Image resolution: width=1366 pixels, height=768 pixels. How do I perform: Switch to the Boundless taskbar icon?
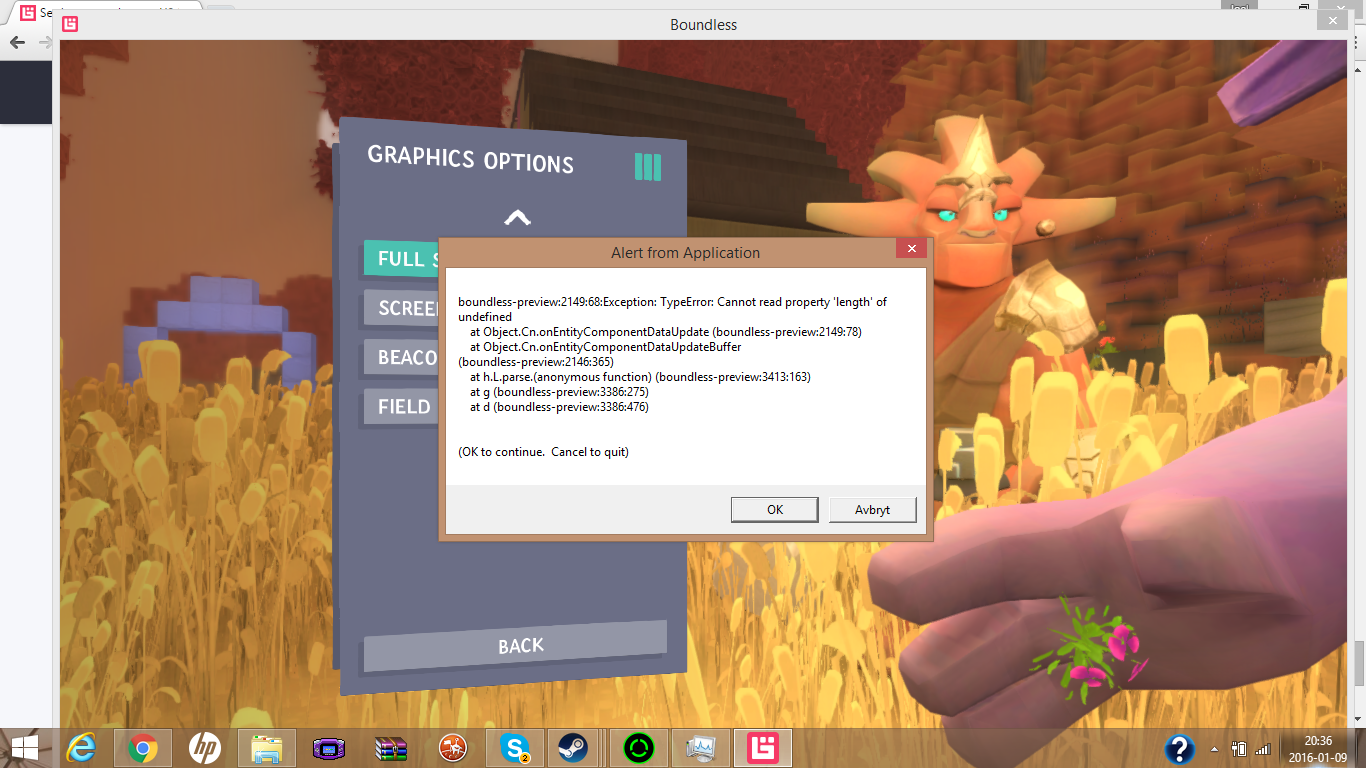[x=763, y=748]
